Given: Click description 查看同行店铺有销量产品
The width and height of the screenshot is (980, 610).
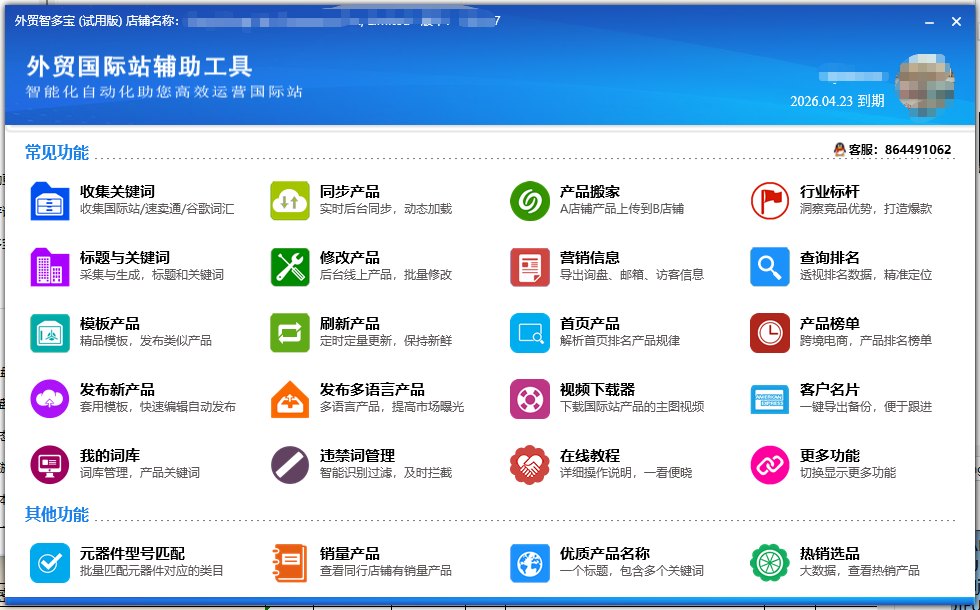Looking at the screenshot, I should pos(386,571).
